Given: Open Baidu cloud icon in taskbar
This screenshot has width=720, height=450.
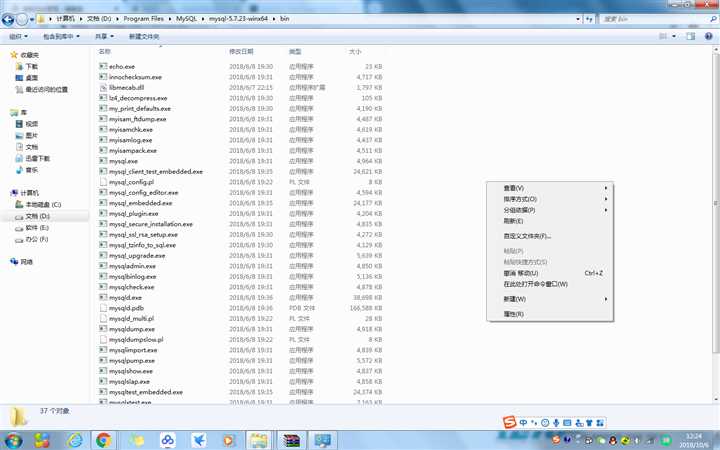Looking at the screenshot, I should [x=168, y=441].
